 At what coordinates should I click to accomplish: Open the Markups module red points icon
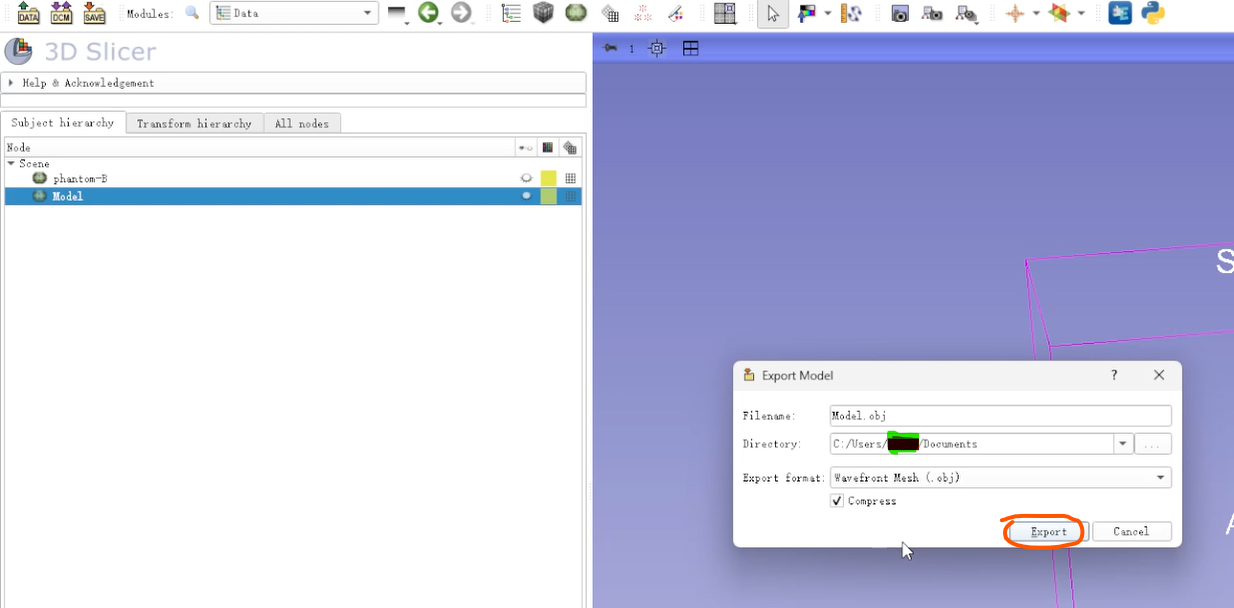(x=643, y=13)
